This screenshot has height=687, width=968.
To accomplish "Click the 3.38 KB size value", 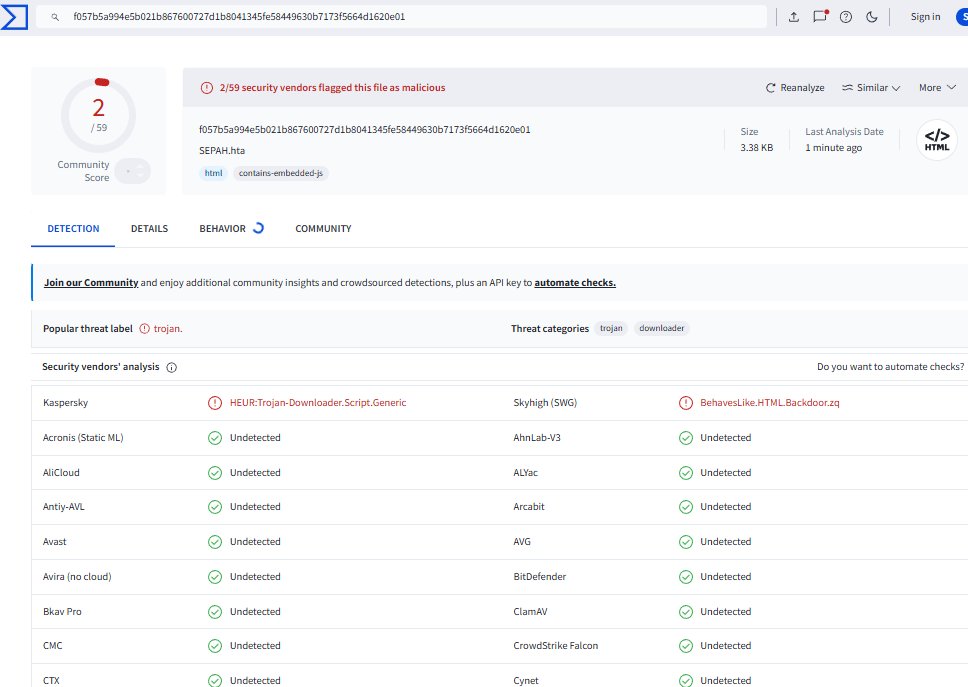I will [x=756, y=148].
